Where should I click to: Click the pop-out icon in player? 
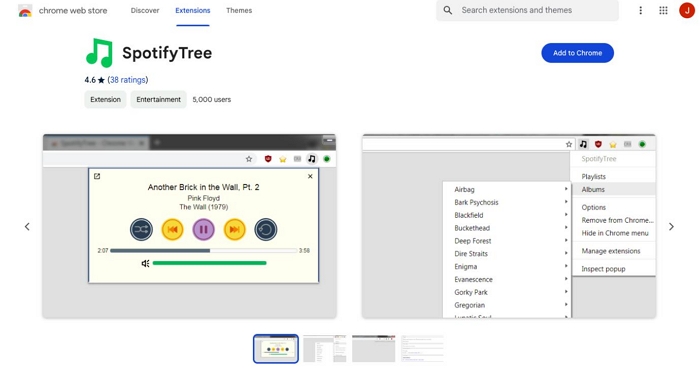coord(97,176)
